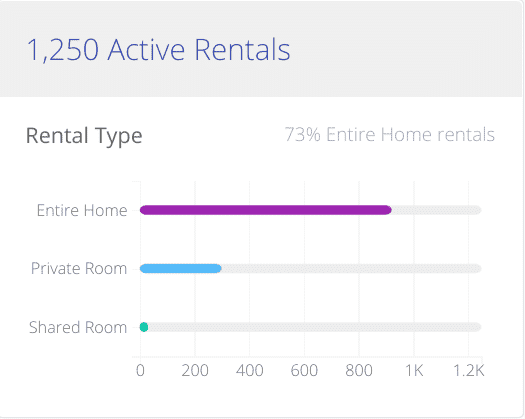Image resolution: width=525 pixels, height=419 pixels.
Task: Click the purple Entire Home bar
Action: (266, 210)
